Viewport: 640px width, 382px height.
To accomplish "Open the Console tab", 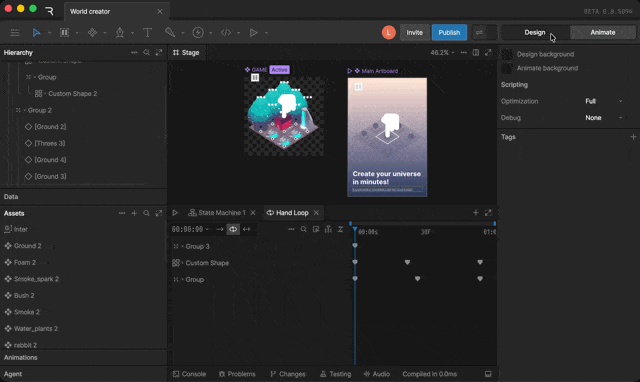I will pyautogui.click(x=189, y=374).
